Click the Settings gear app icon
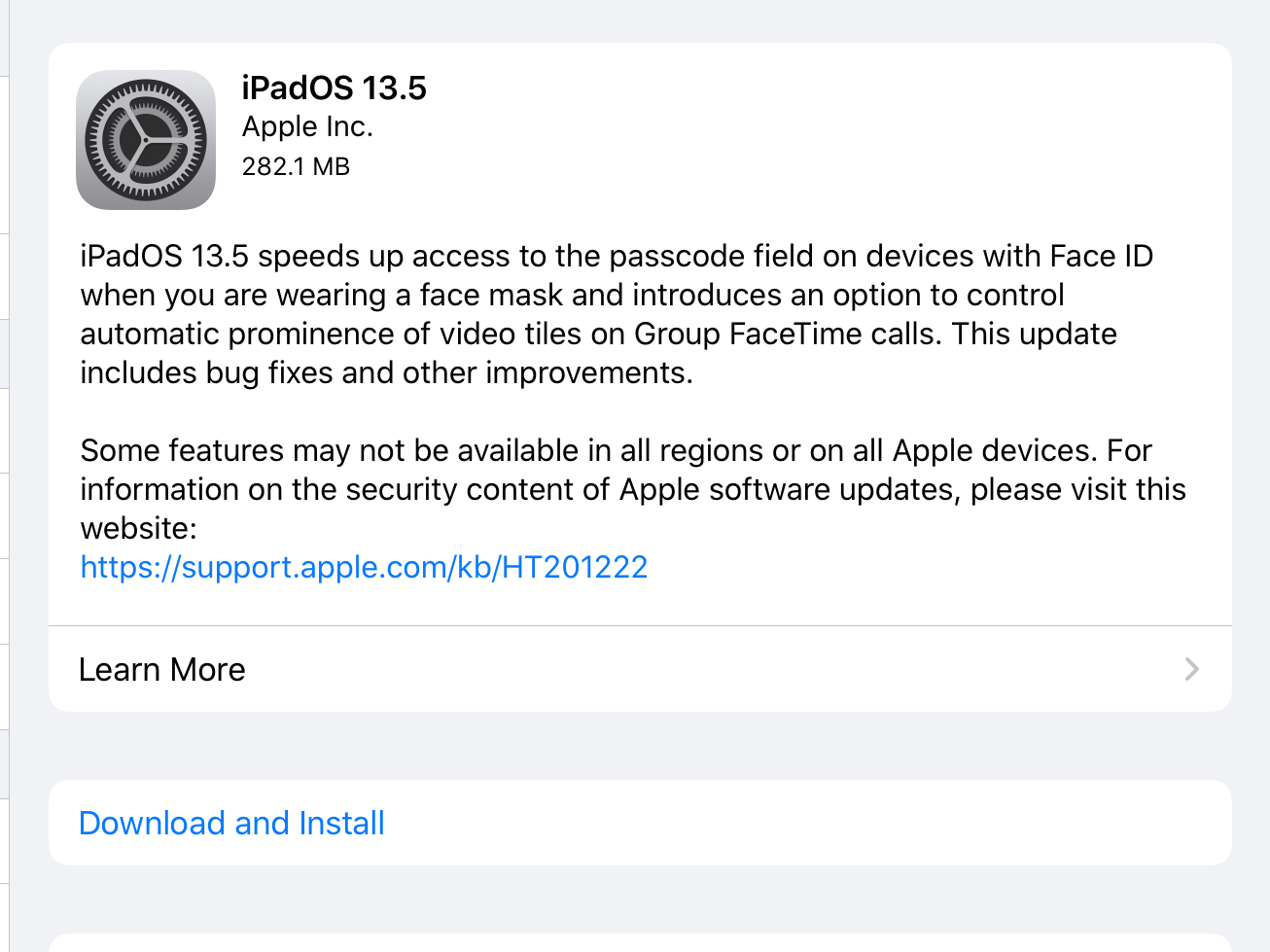 pyautogui.click(x=146, y=140)
